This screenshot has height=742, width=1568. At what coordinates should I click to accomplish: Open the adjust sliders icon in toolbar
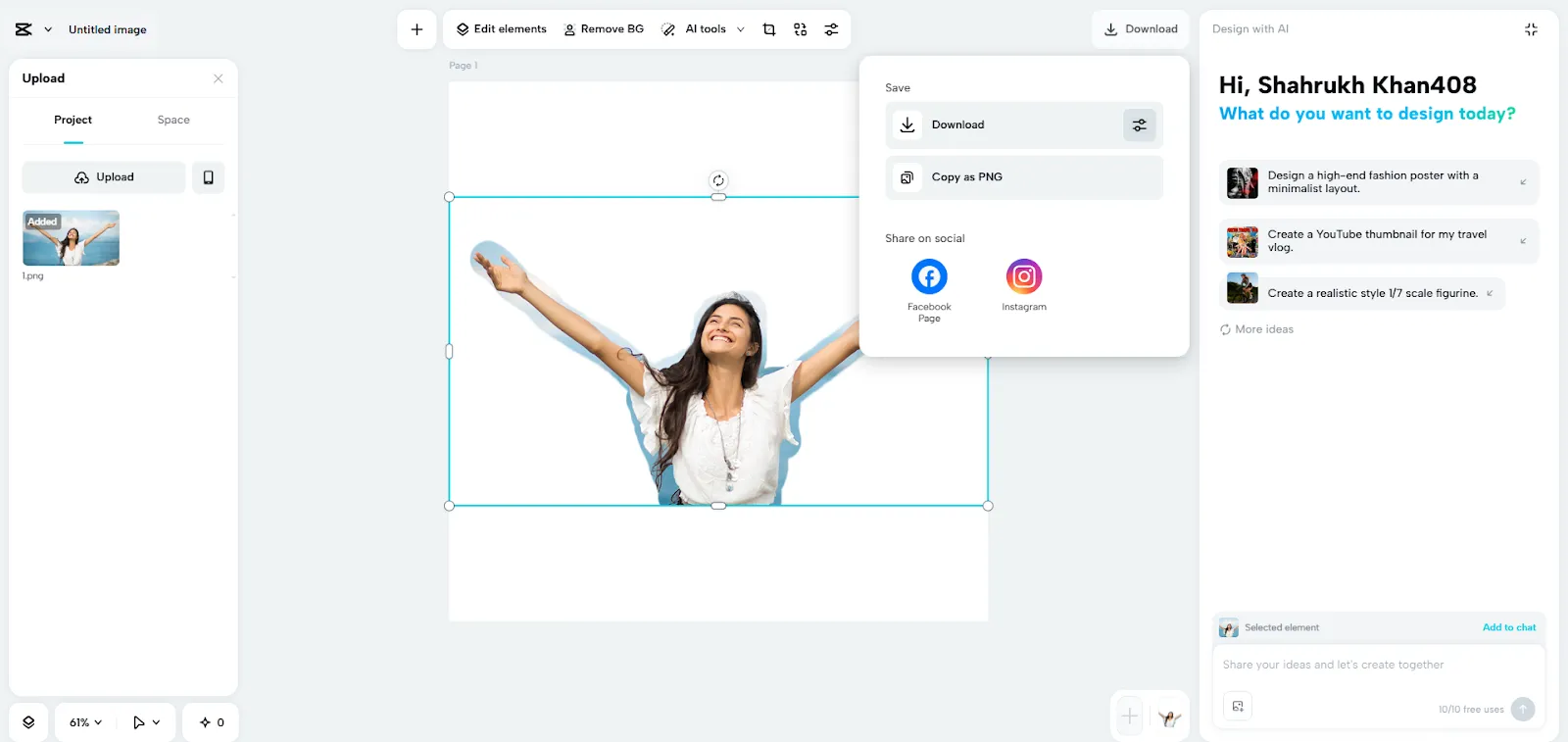[x=831, y=29]
